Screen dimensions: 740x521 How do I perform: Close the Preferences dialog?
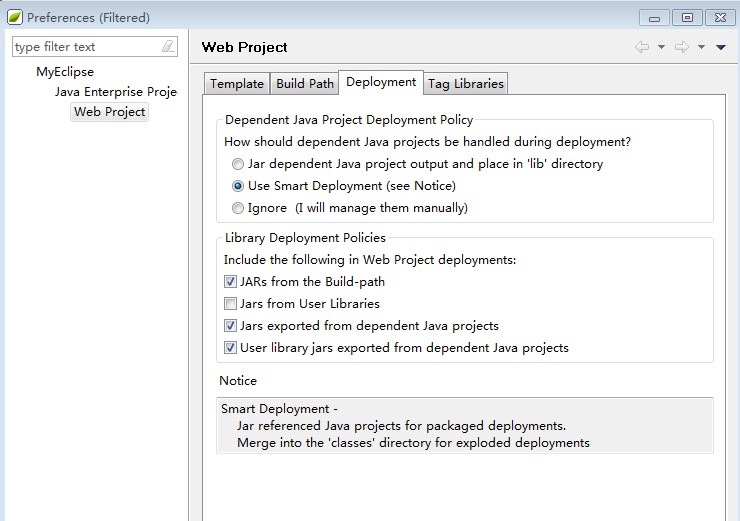pos(720,18)
